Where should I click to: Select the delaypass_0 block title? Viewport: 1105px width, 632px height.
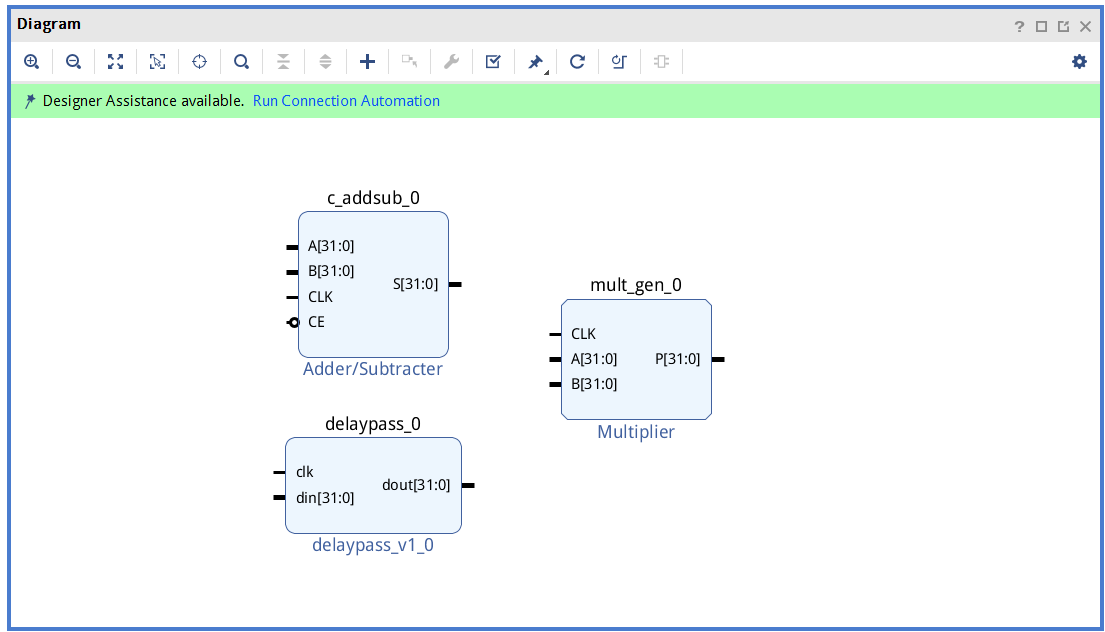point(373,424)
